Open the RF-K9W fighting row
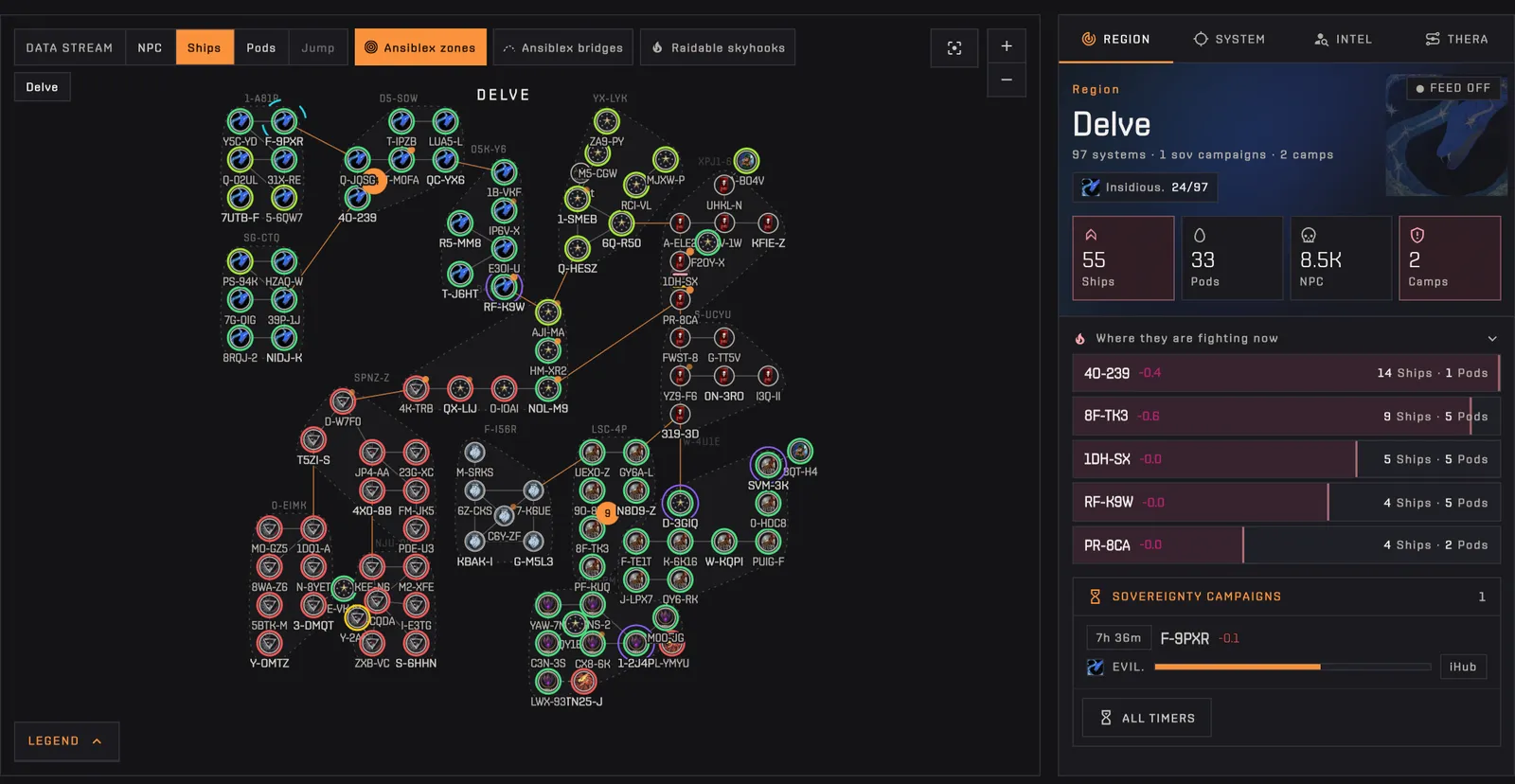Image resolution: width=1515 pixels, height=784 pixels. [x=1286, y=503]
